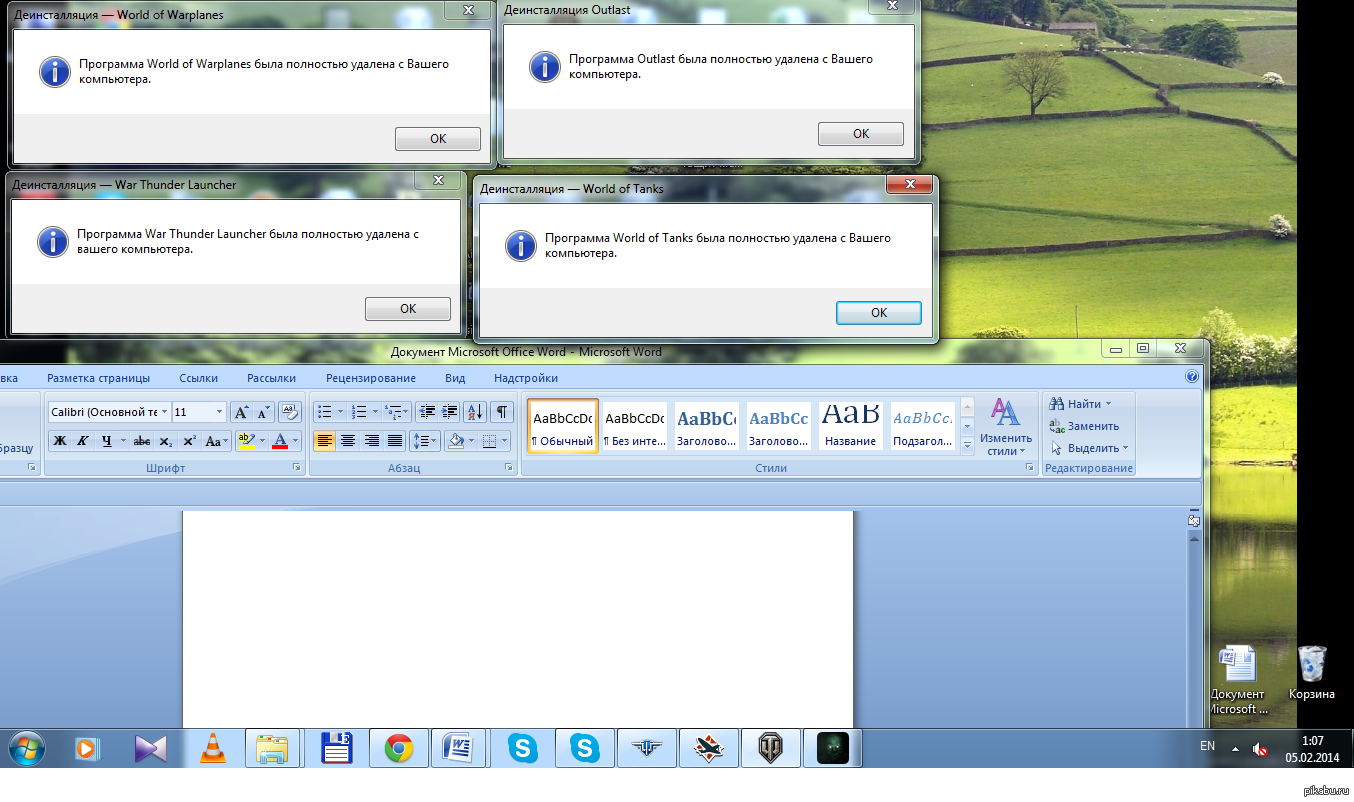The height and width of the screenshot is (802, 1354).
Task: Open the Стили pane launcher
Action: 1030,468
